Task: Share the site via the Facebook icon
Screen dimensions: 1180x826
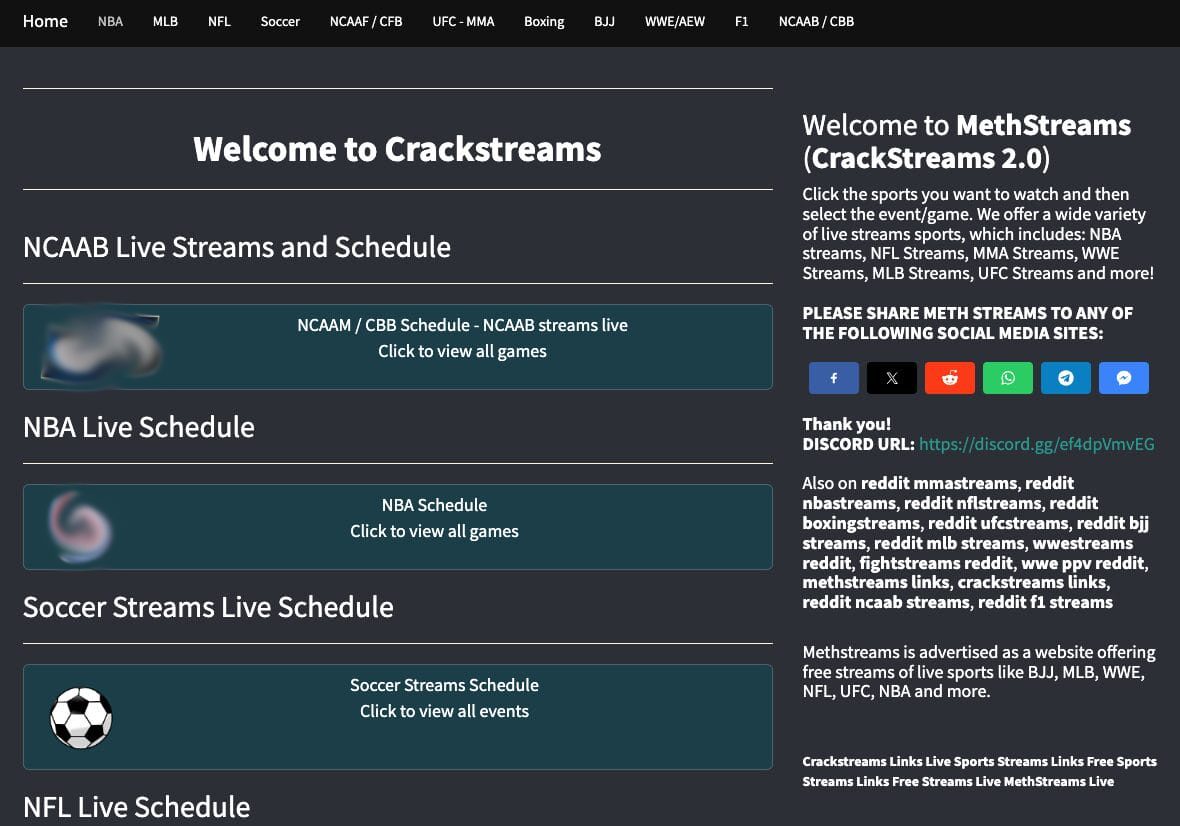Action: tap(833, 378)
